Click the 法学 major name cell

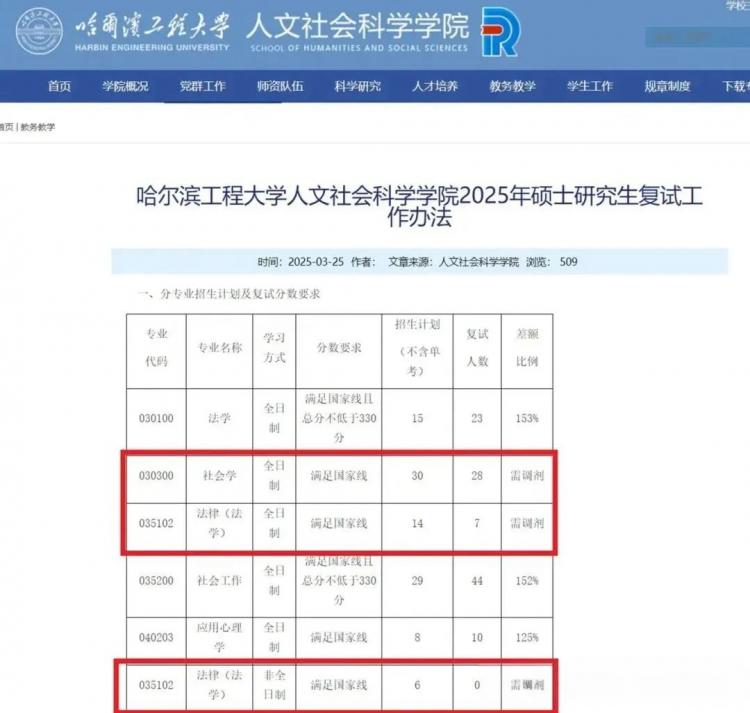coord(220,418)
